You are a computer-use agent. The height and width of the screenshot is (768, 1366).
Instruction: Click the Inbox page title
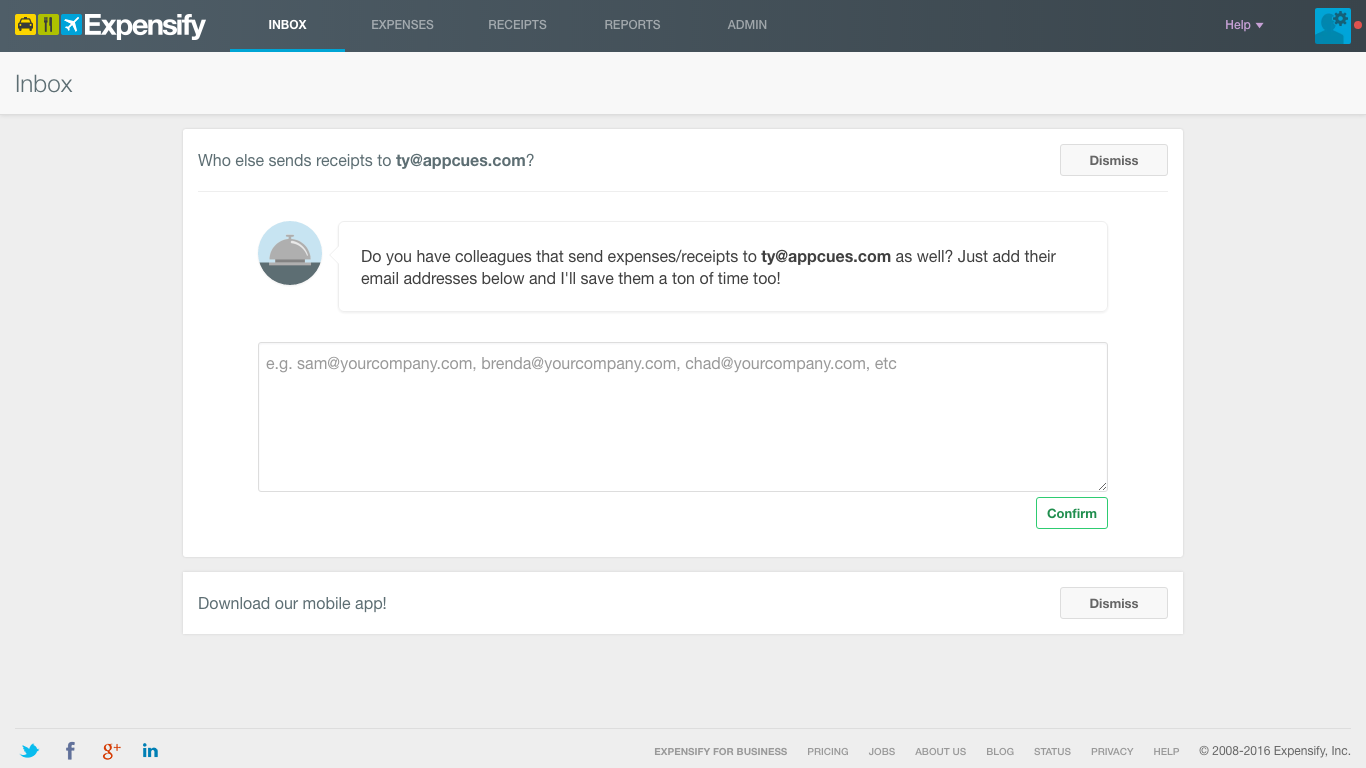(44, 84)
